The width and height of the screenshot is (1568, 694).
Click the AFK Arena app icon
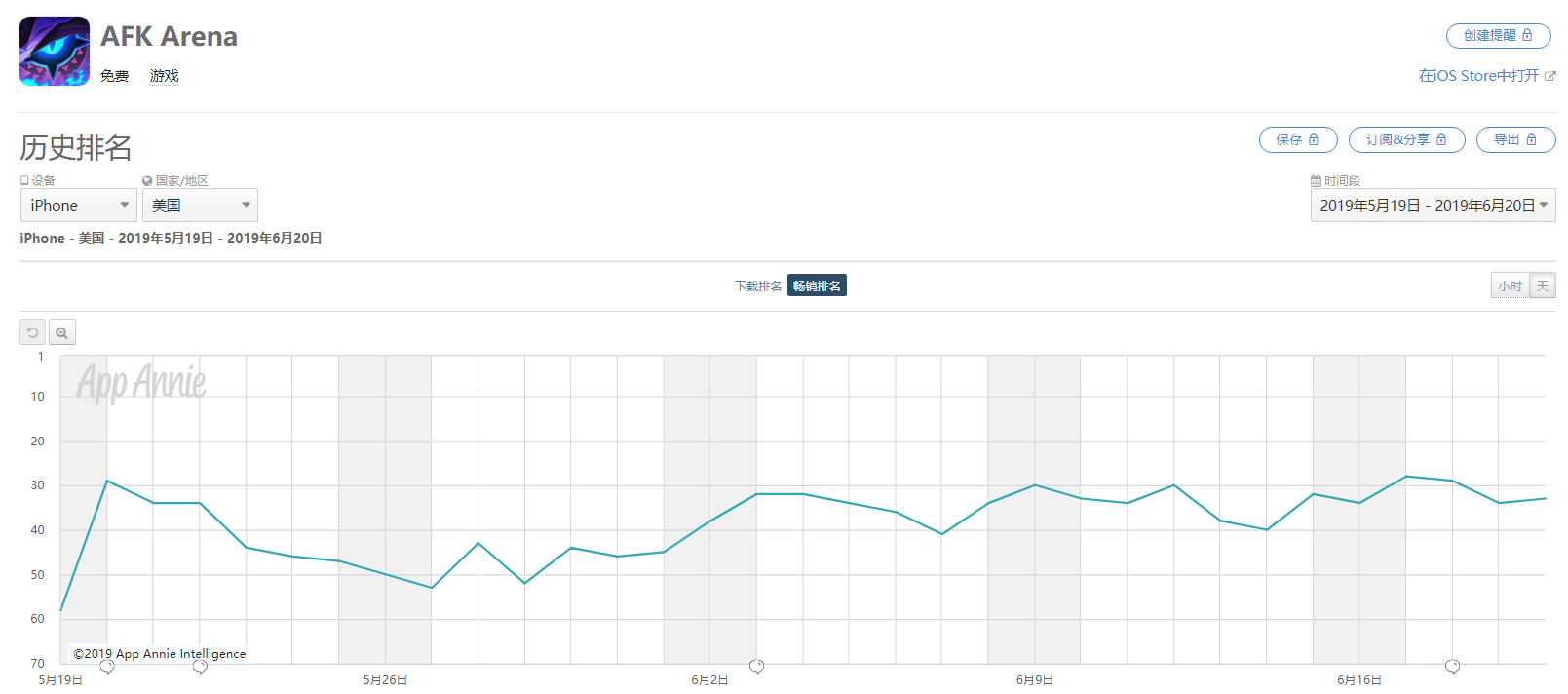[55, 52]
